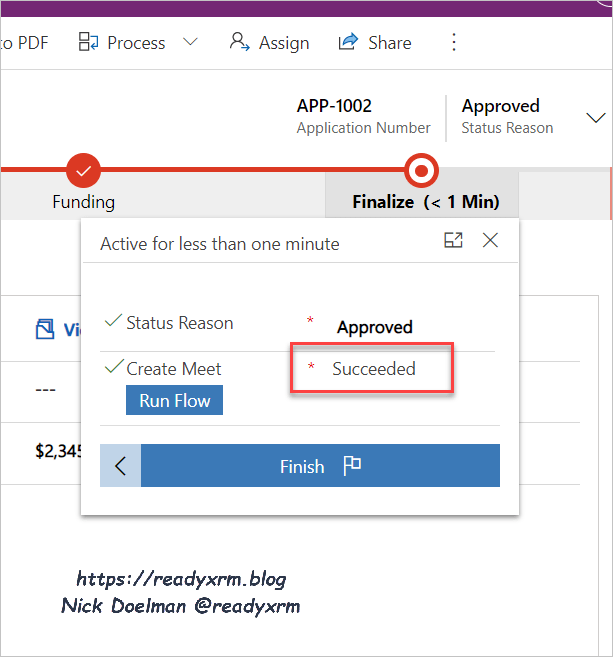Click the Funding stage label
The image size is (613, 657).
(x=83, y=201)
